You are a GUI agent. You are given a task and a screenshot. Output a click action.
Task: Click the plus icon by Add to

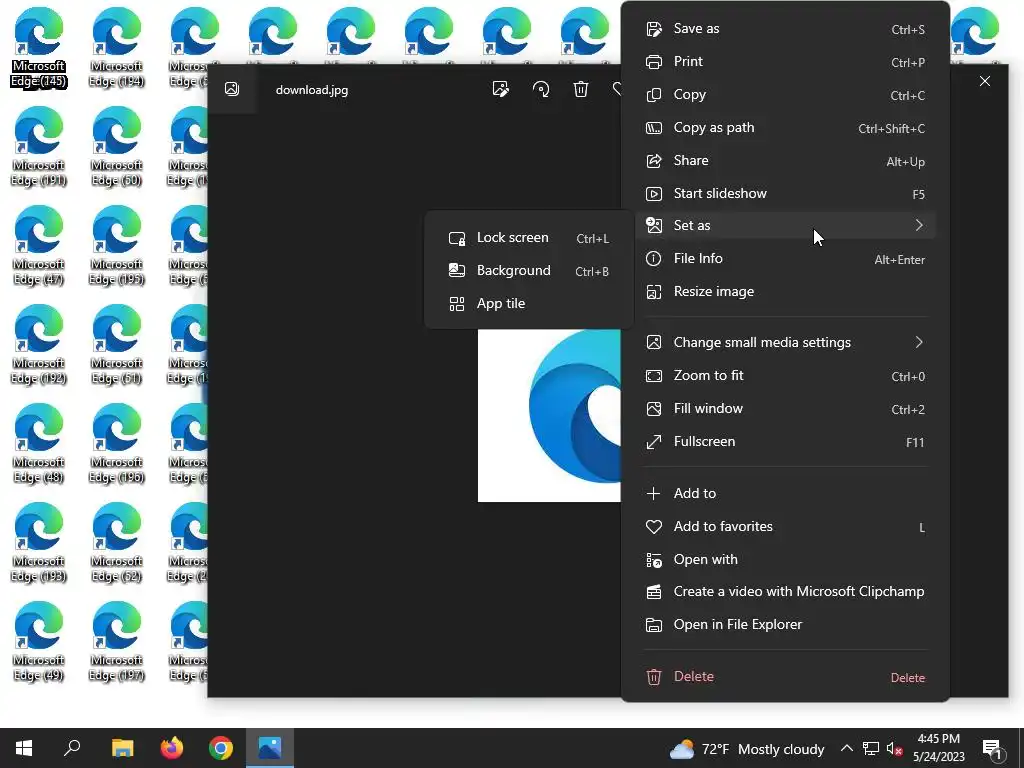654,494
